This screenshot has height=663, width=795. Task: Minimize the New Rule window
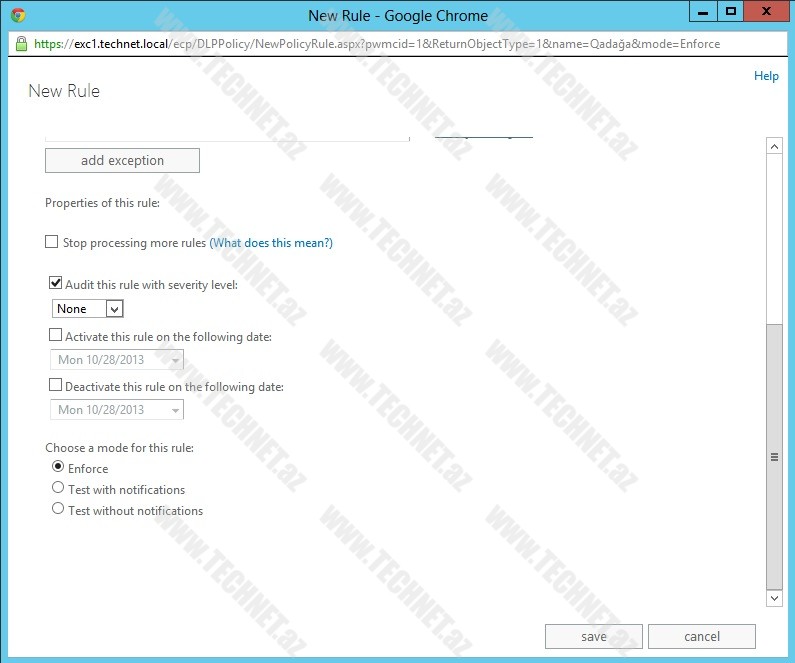tap(701, 12)
